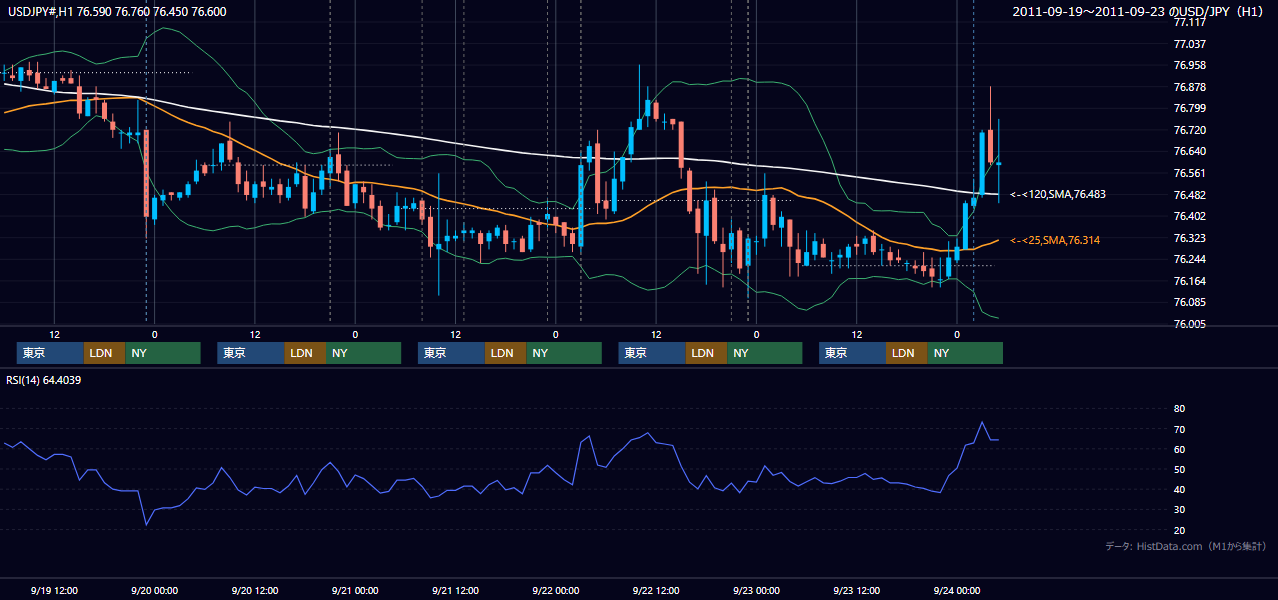Click price axis value 76.164
The image size is (1278, 600).
(1189, 281)
